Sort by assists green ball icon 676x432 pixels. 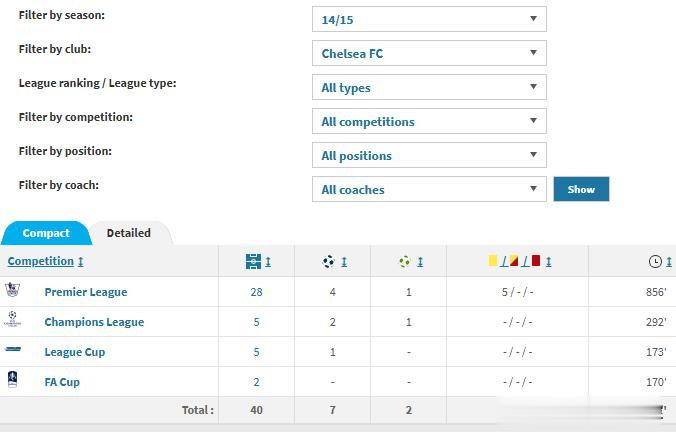[x=404, y=262]
